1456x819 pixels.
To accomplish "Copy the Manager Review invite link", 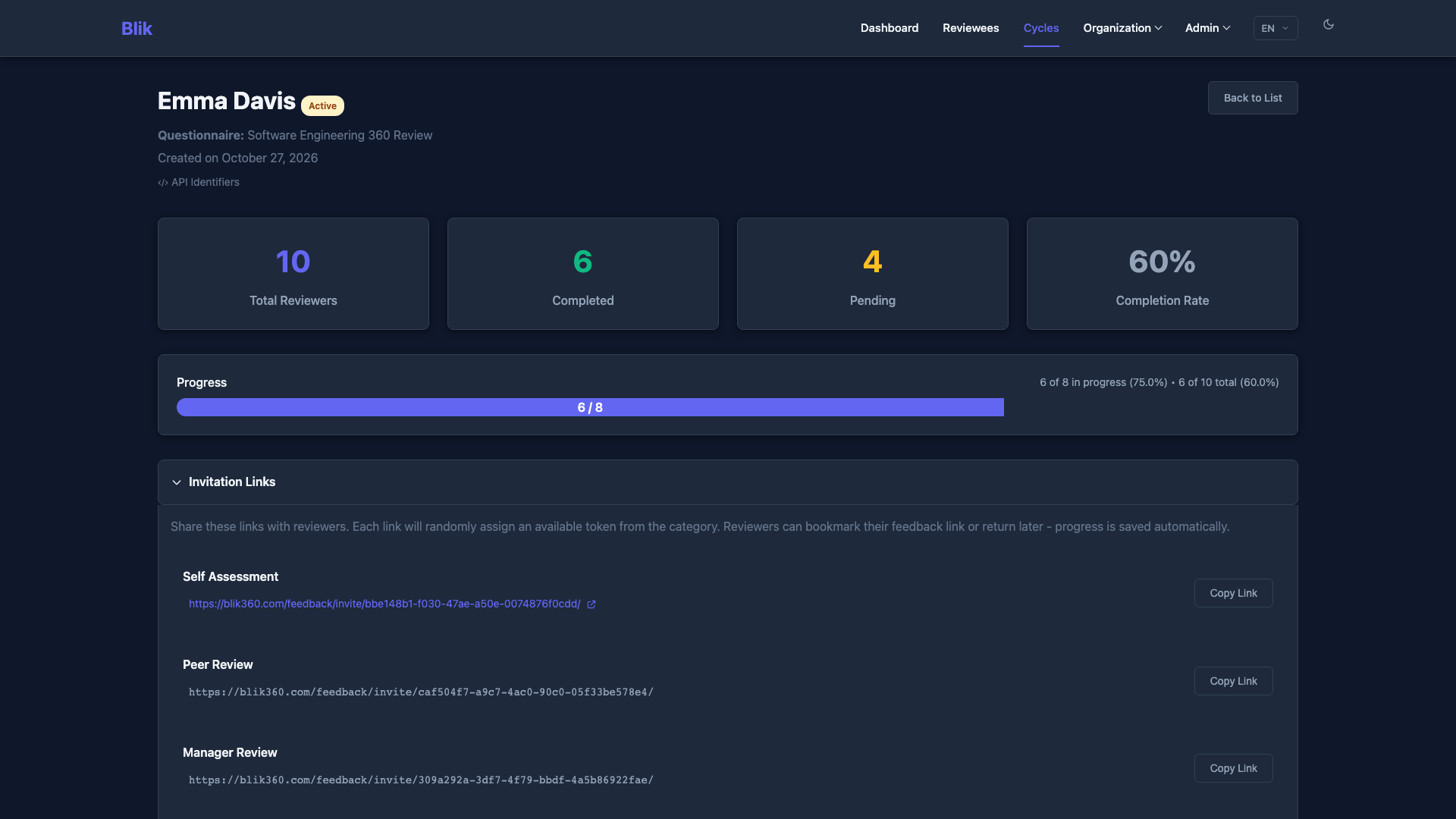I will [1233, 768].
